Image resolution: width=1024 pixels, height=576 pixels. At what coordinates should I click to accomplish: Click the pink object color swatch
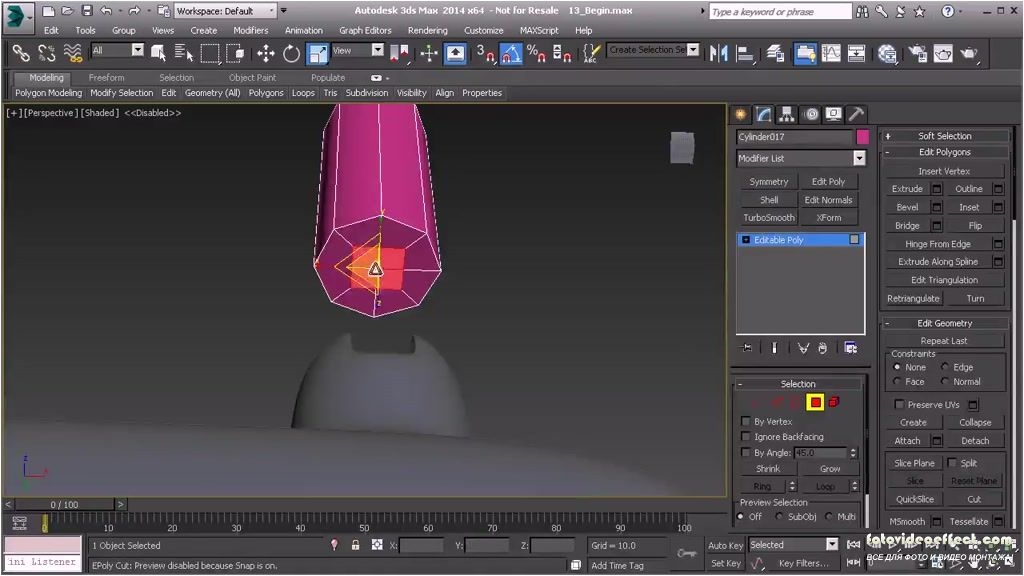(x=863, y=136)
